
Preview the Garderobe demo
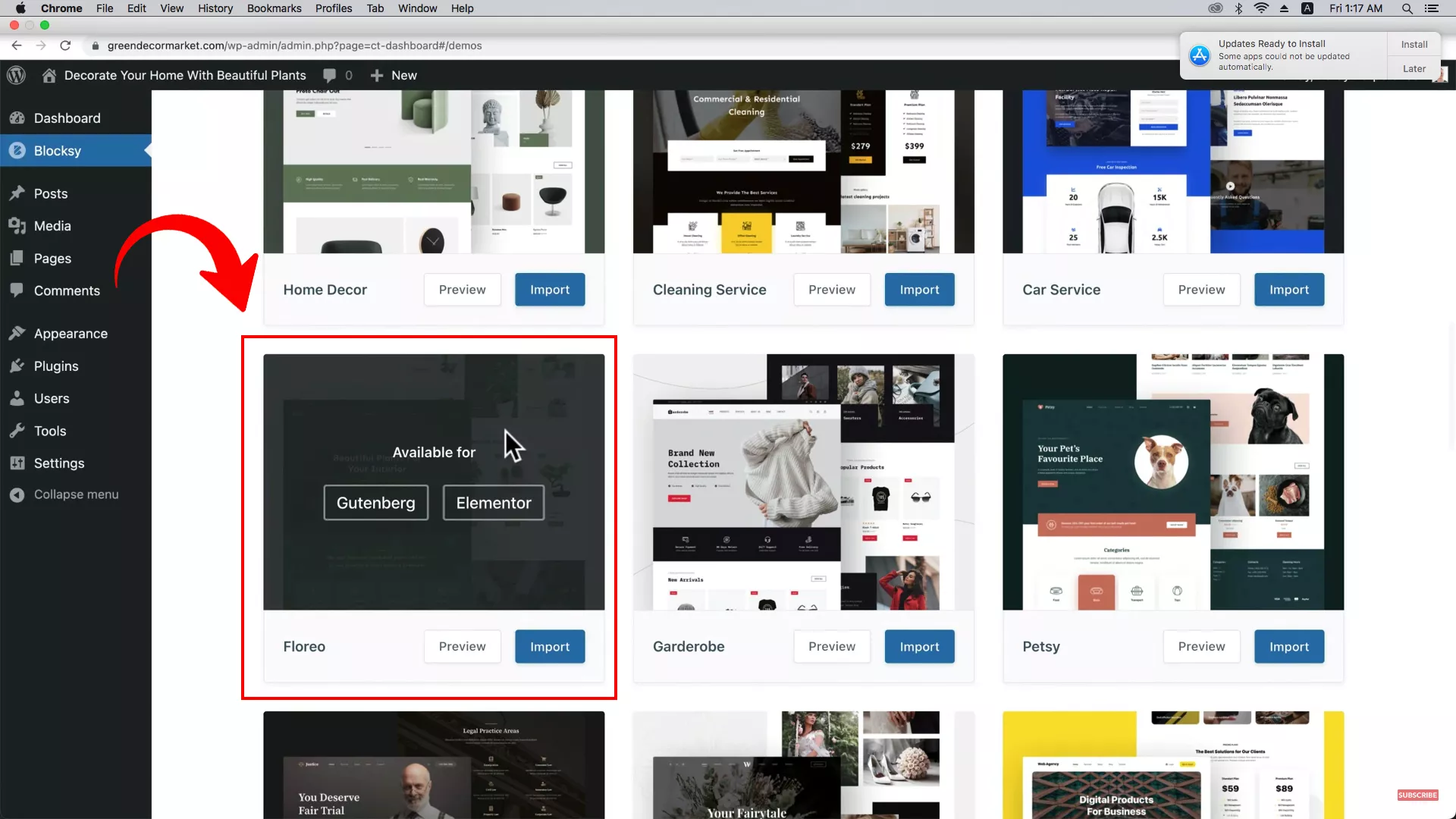[x=831, y=646]
